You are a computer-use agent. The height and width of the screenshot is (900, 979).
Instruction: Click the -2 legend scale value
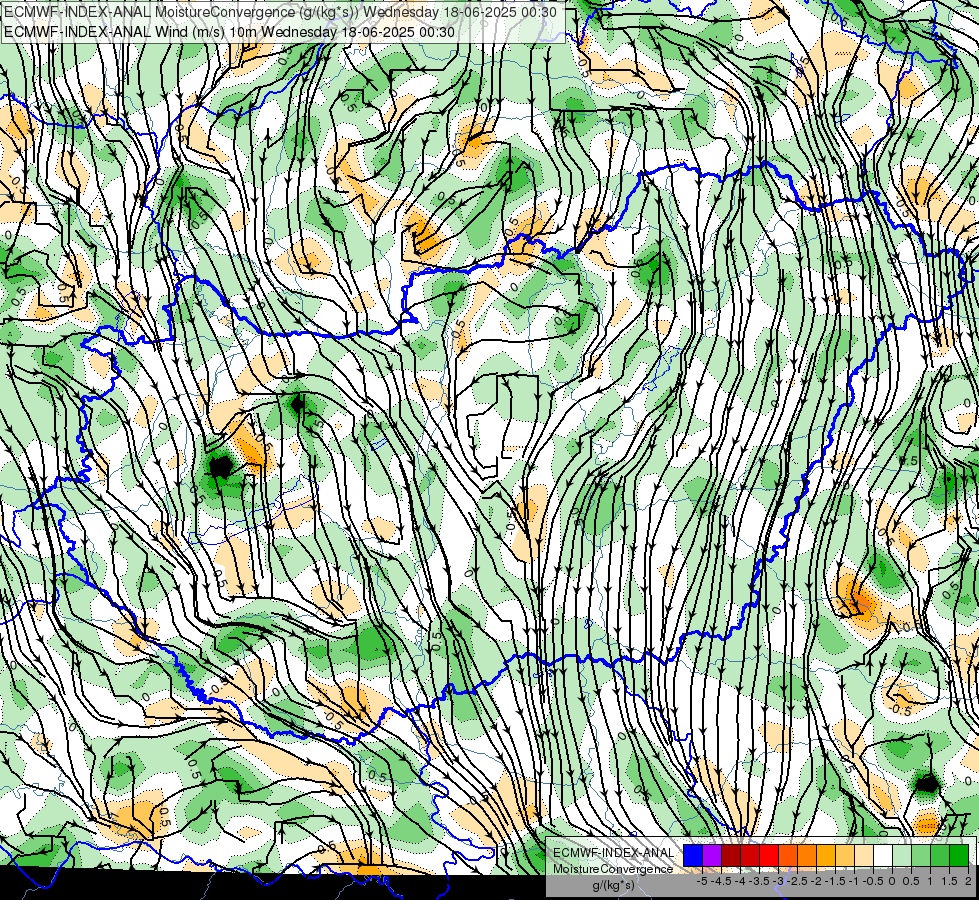pyautogui.click(x=817, y=881)
